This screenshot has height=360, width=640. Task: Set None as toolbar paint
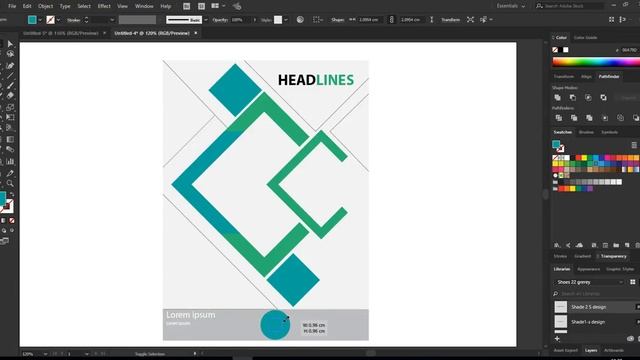point(12,220)
